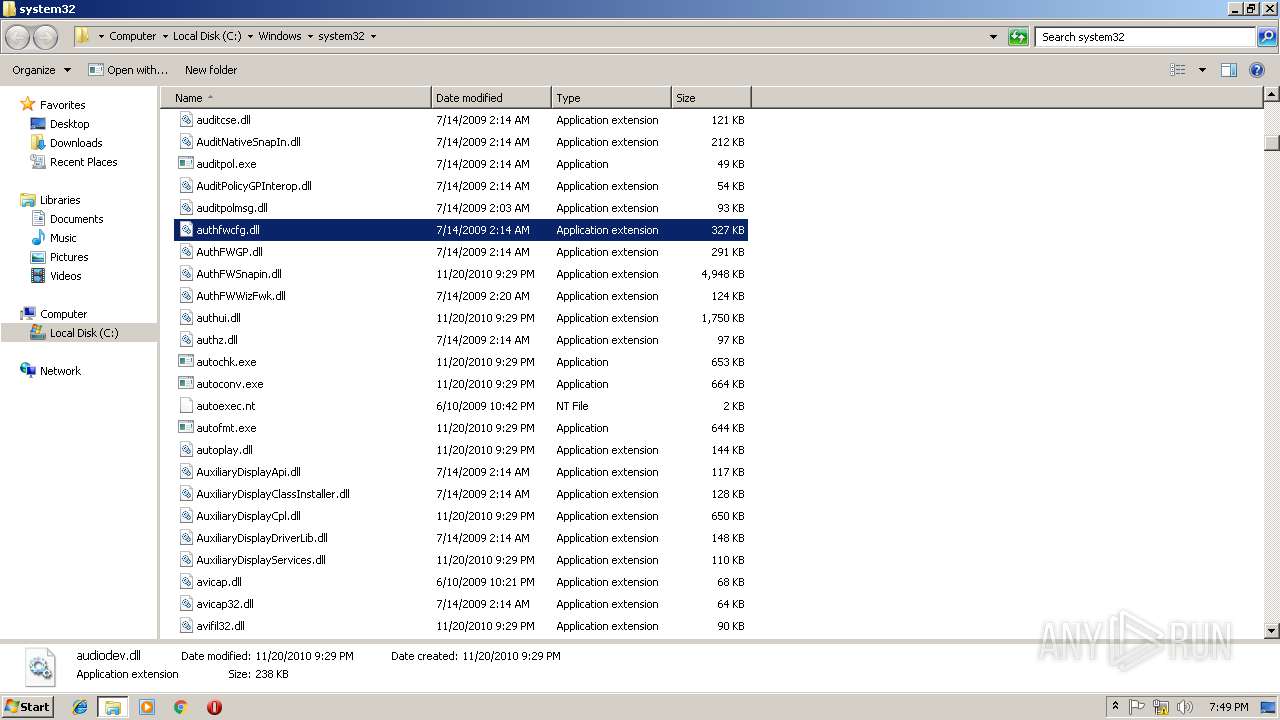The image size is (1280, 720).
Task: Click Windows in the breadcrumb path
Action: [x=280, y=36]
